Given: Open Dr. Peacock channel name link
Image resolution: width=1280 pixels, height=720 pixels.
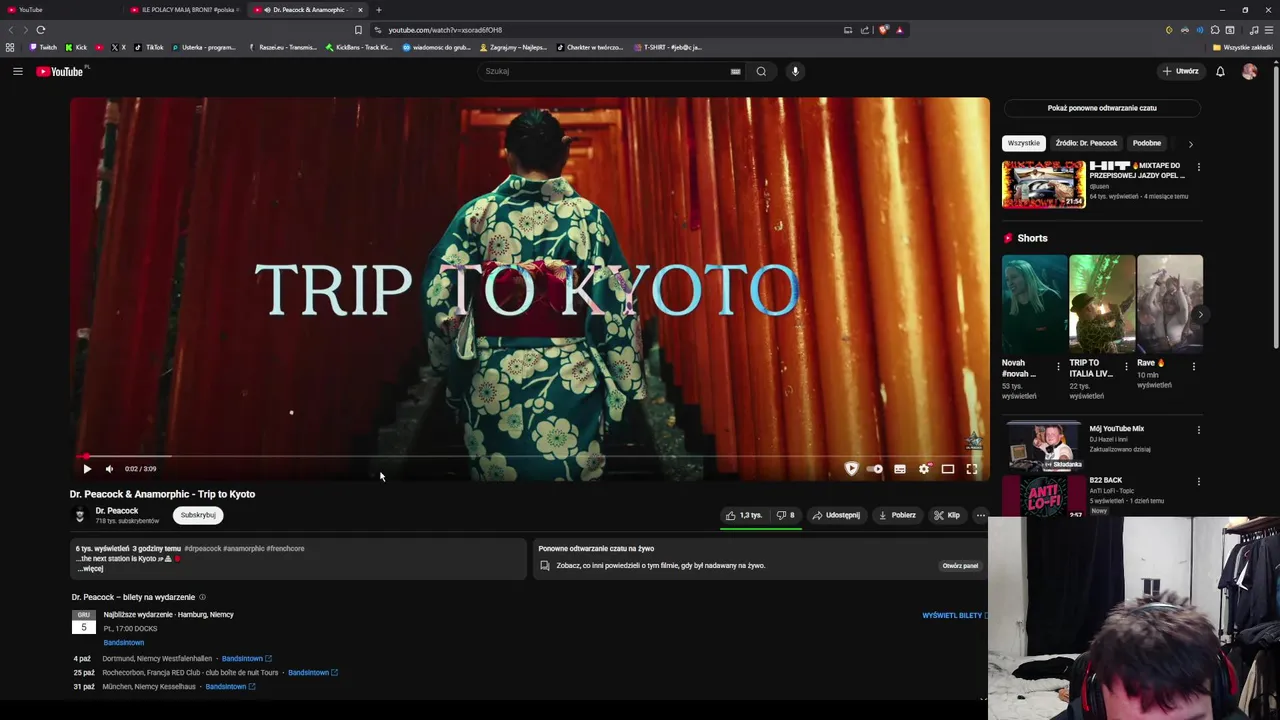Looking at the screenshot, I should click(x=117, y=511).
